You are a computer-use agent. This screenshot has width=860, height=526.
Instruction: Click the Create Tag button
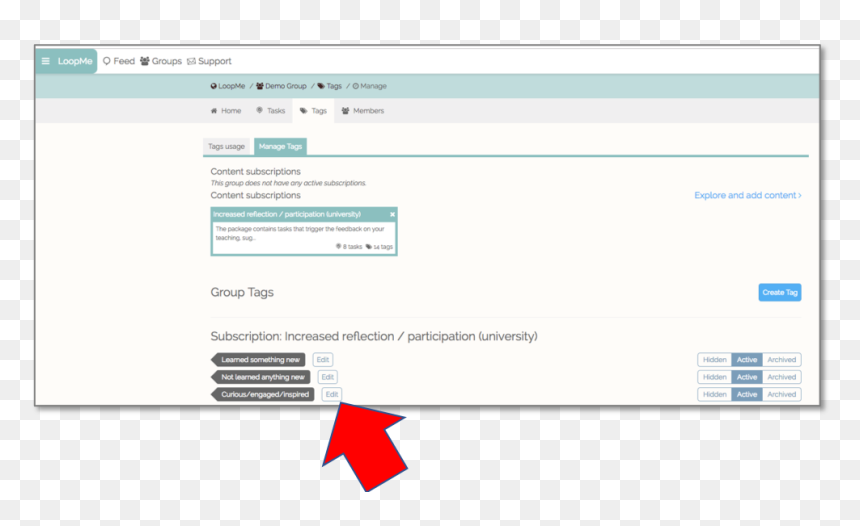[x=779, y=292]
